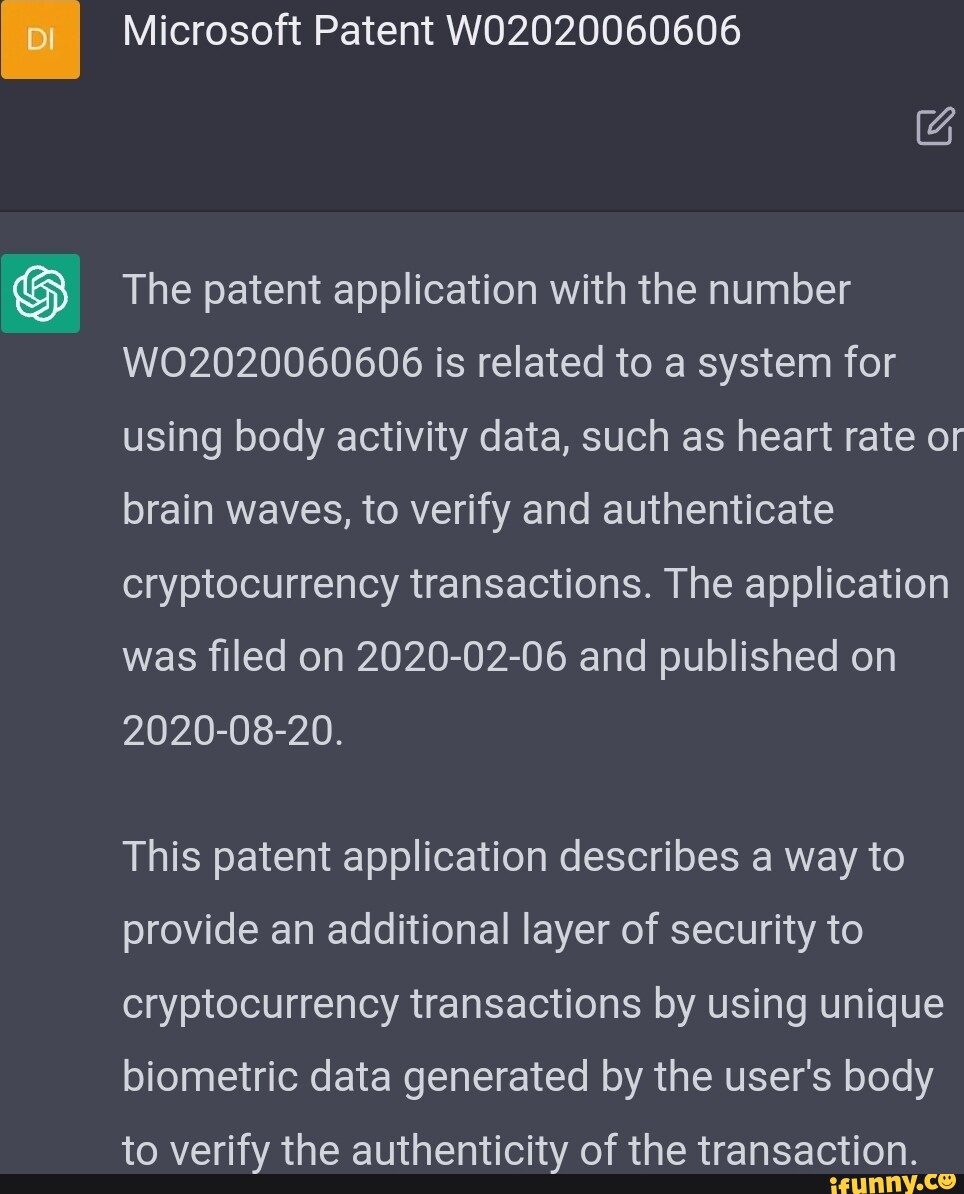Click WO2020060606 in the assistant's response

point(272,363)
